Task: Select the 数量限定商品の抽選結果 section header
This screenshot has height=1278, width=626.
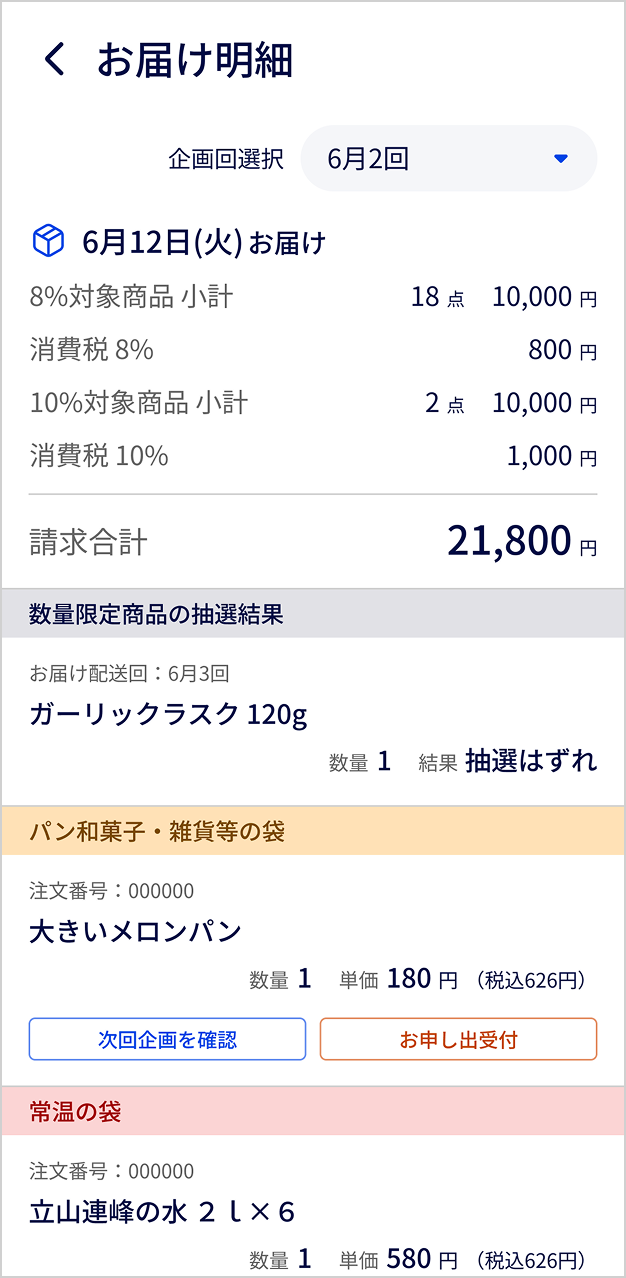Action: [313, 614]
